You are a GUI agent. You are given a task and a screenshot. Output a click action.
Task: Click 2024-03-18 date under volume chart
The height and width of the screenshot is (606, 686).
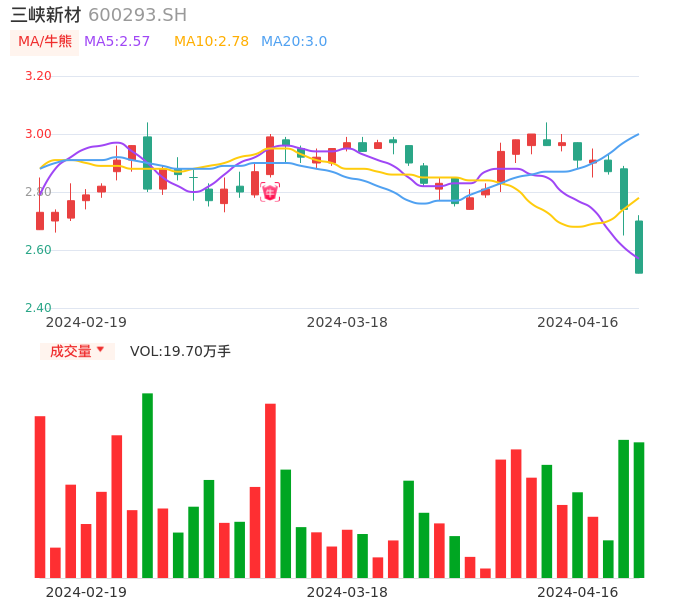(x=347, y=592)
